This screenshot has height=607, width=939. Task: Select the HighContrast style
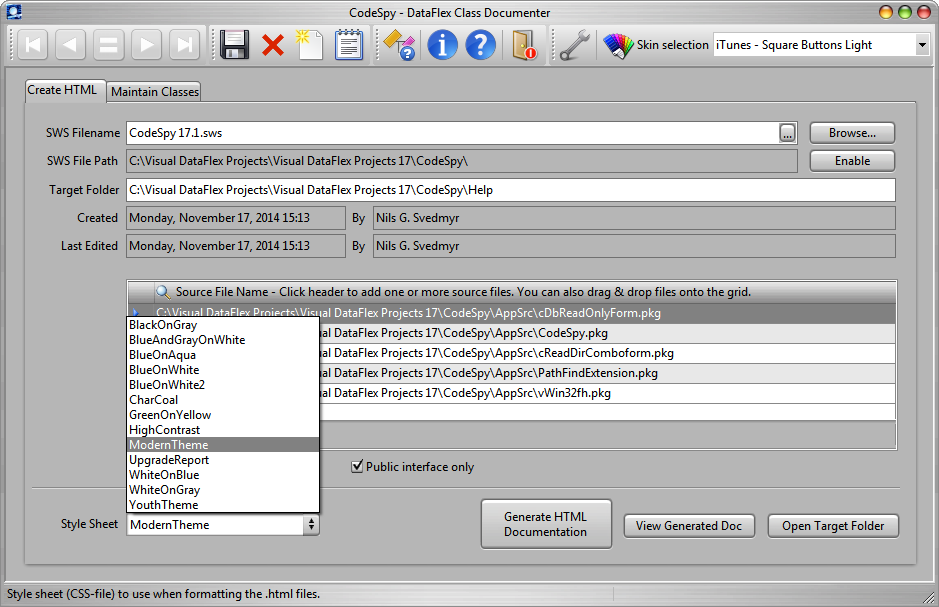pos(223,430)
